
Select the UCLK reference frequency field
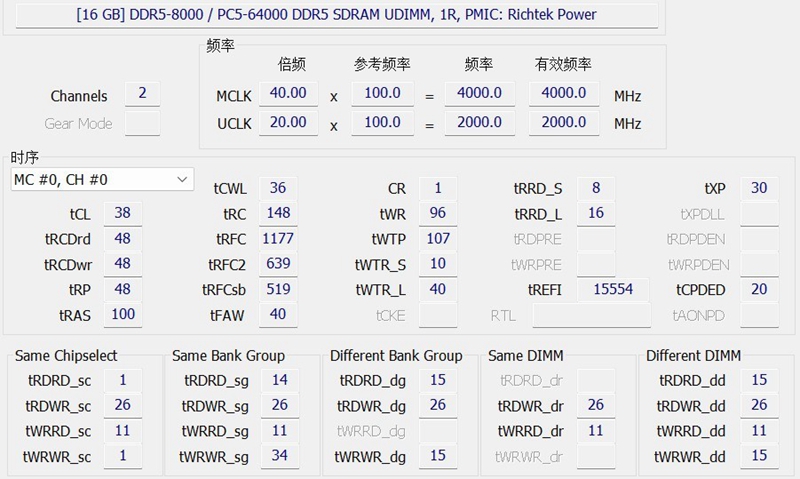point(382,124)
